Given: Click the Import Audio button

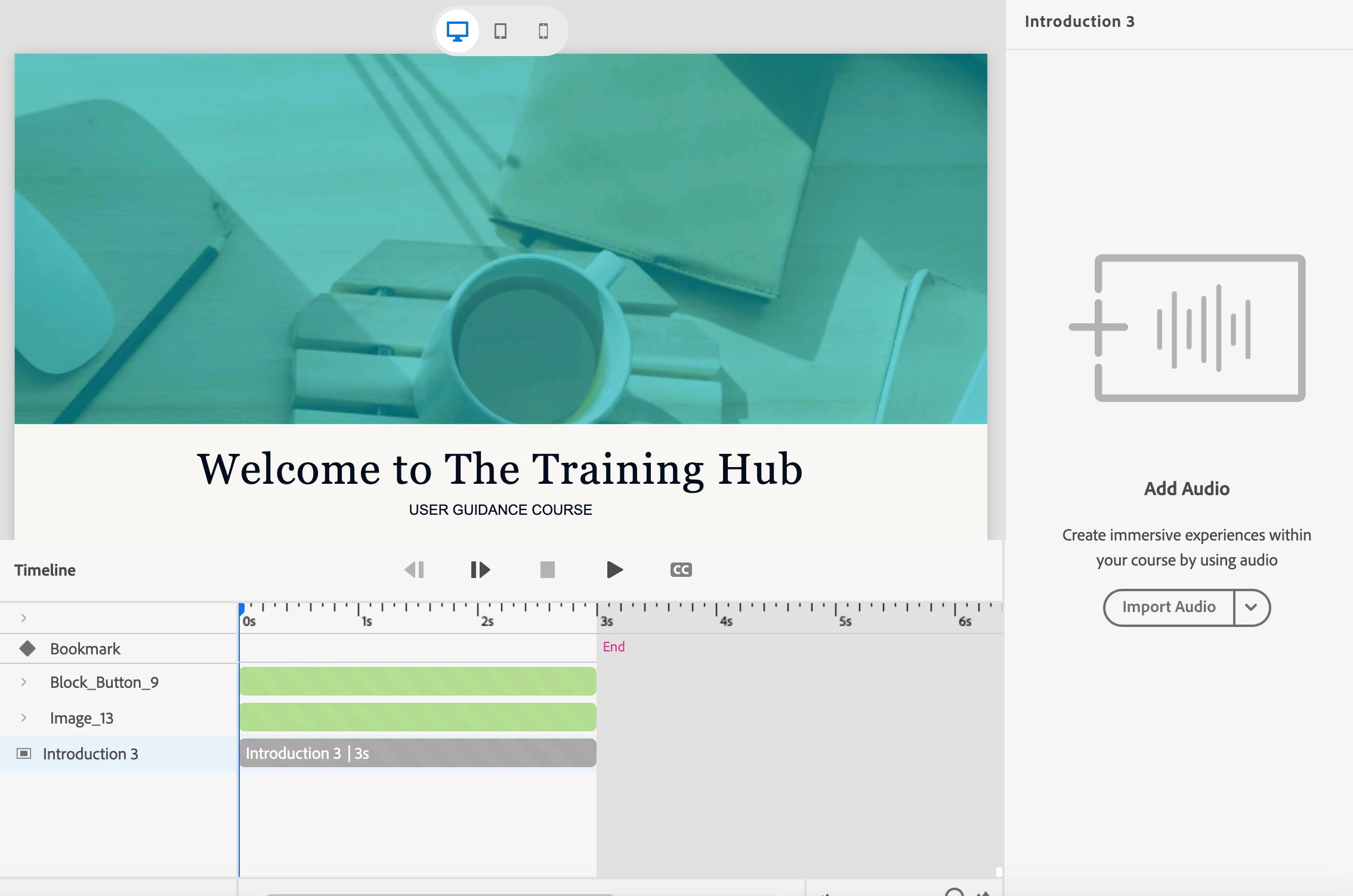Looking at the screenshot, I should pos(1168,607).
